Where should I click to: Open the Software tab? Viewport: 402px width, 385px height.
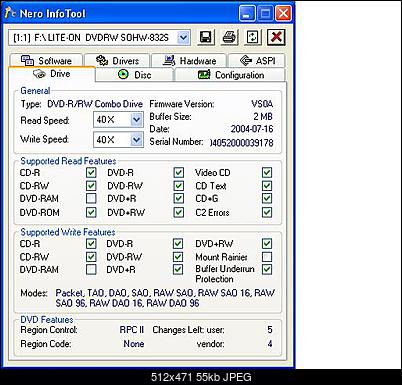point(46,61)
